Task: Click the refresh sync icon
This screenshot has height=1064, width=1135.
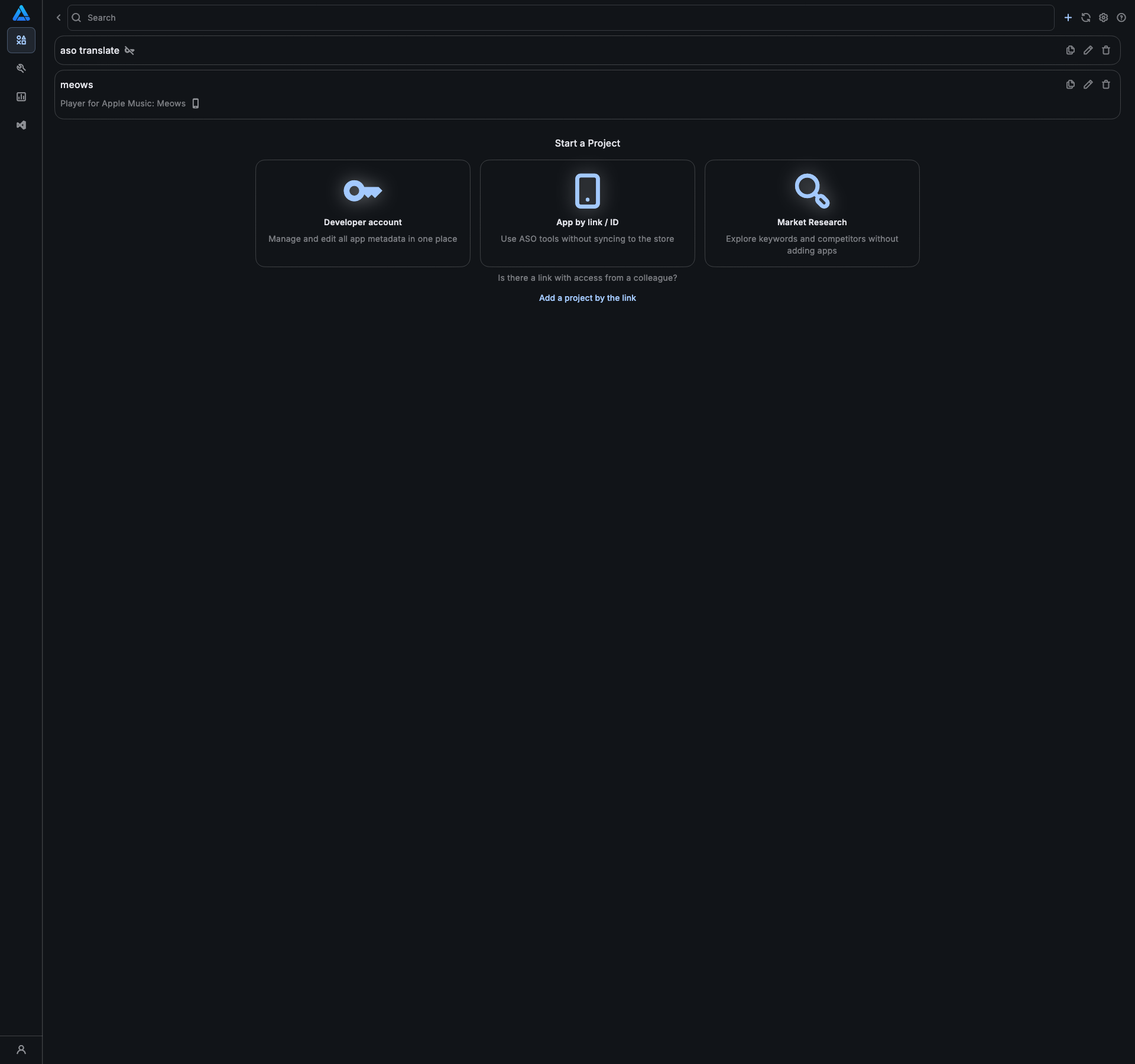Action: click(x=1086, y=18)
